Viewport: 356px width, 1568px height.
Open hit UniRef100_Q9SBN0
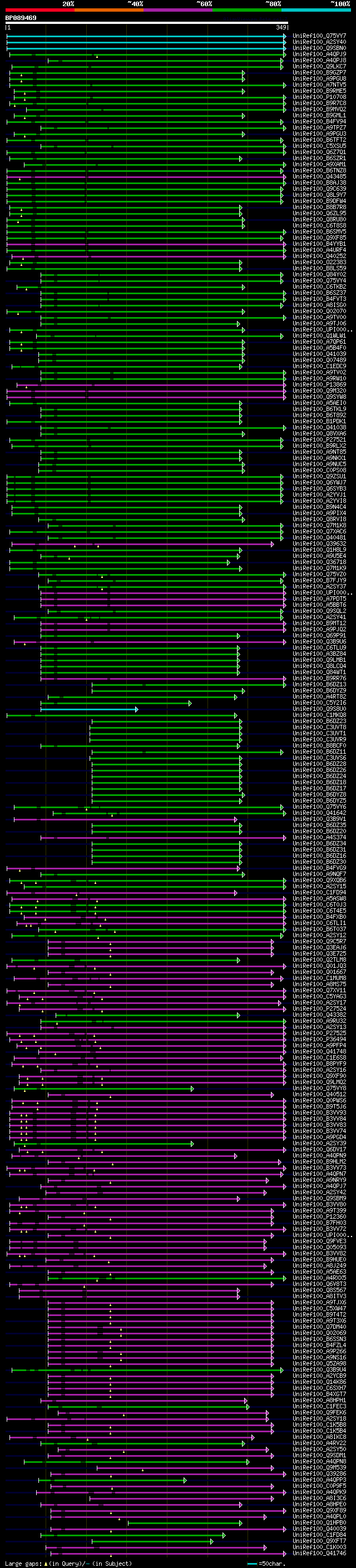pyautogui.click(x=319, y=48)
